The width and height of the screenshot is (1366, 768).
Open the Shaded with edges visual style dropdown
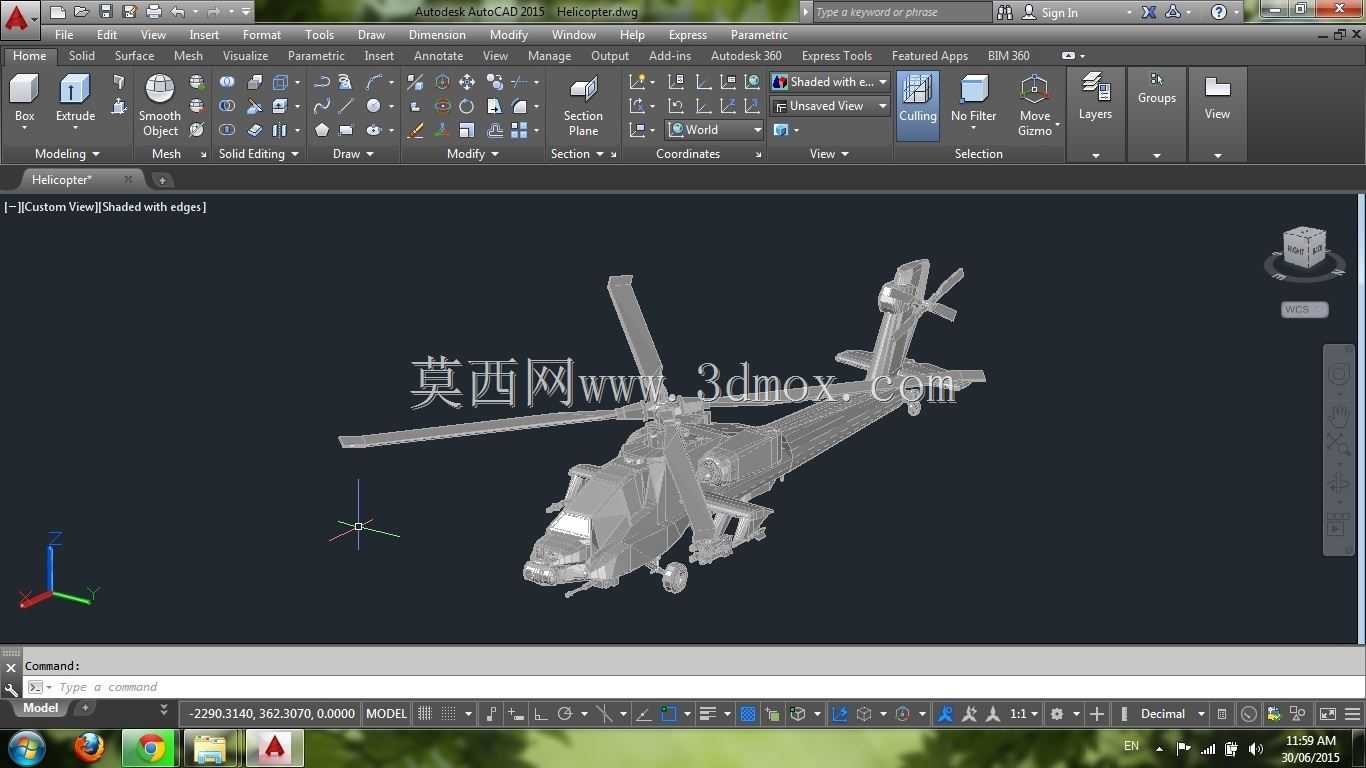click(x=830, y=82)
